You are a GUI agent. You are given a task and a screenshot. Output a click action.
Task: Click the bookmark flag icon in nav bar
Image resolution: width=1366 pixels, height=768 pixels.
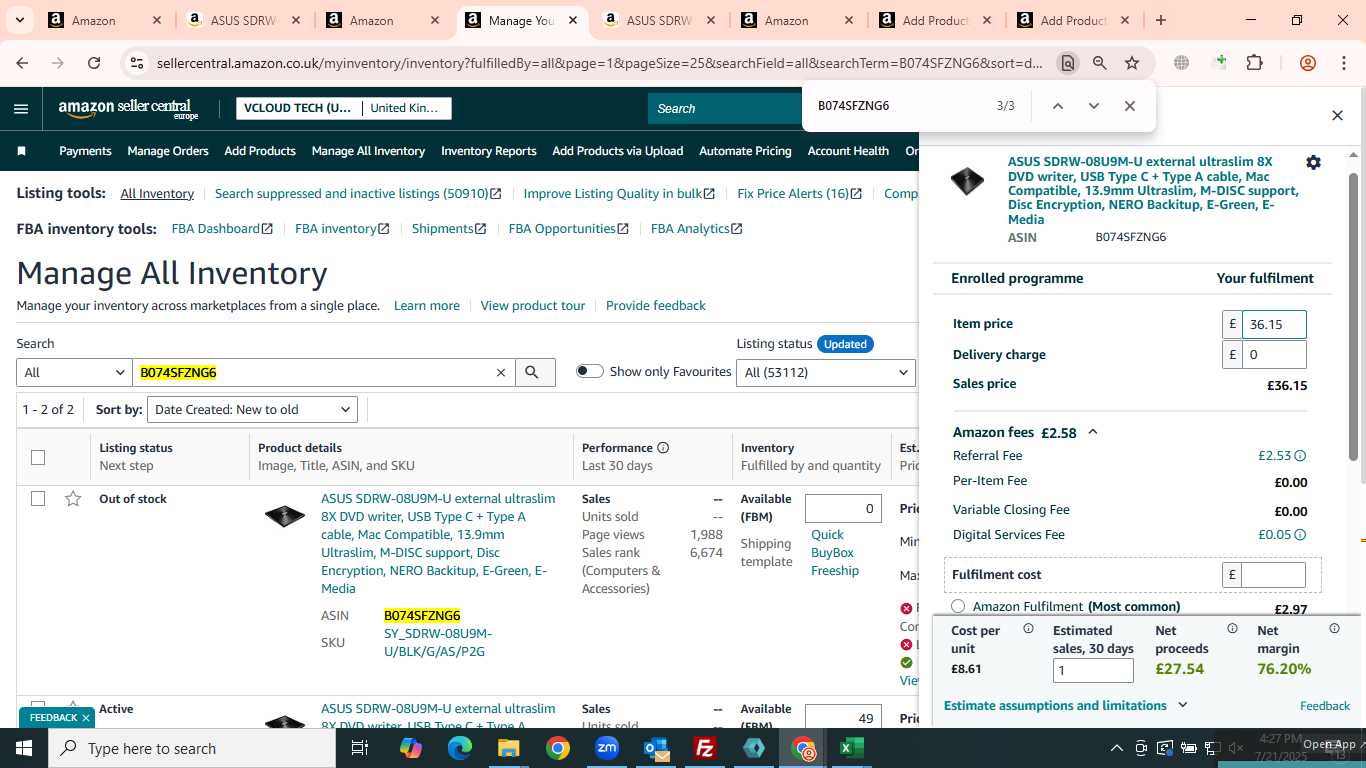click(x=22, y=151)
